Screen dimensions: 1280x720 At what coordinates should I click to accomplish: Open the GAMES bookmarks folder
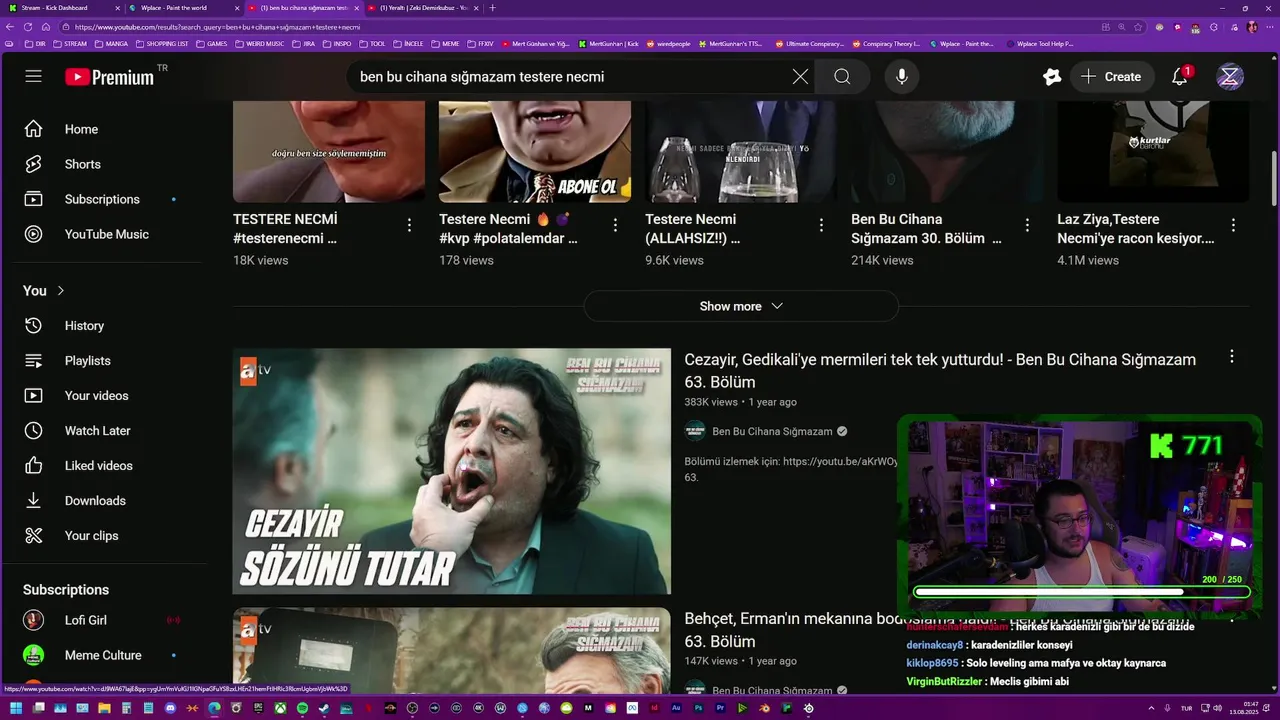click(212, 44)
